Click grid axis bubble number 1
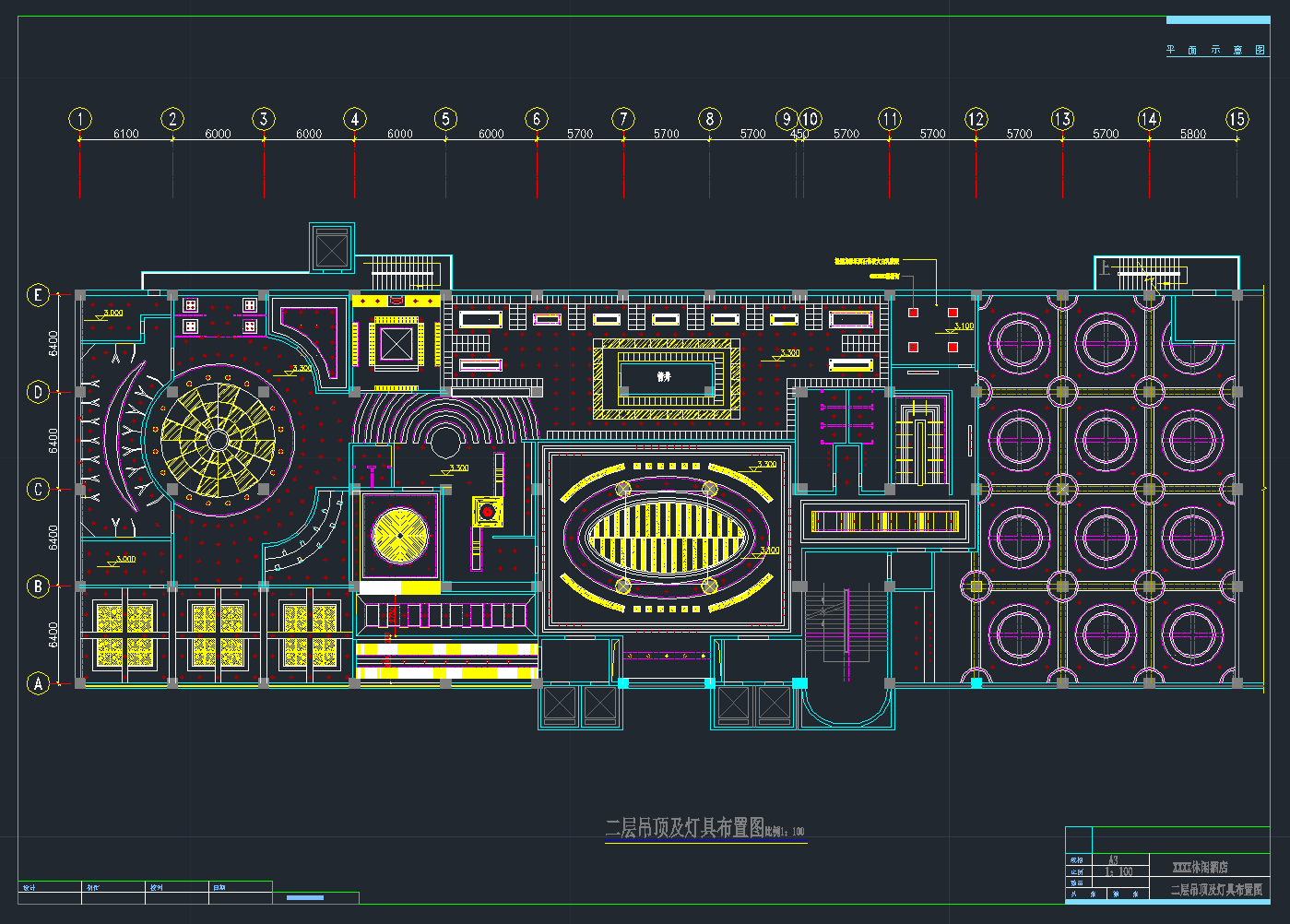Screen dimensions: 1290x924 click(x=80, y=119)
